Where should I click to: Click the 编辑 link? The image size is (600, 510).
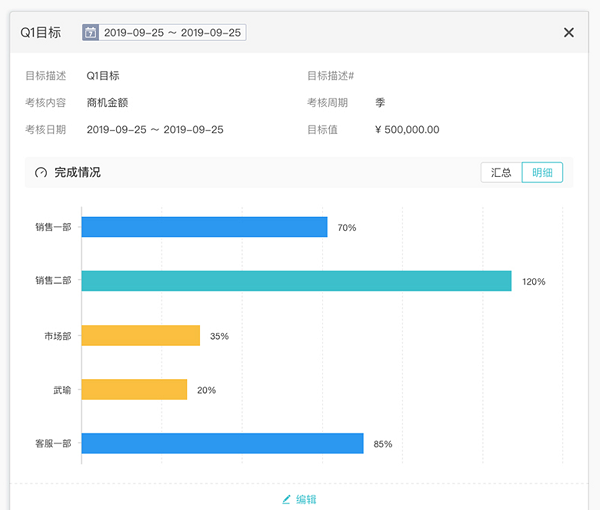(306, 499)
